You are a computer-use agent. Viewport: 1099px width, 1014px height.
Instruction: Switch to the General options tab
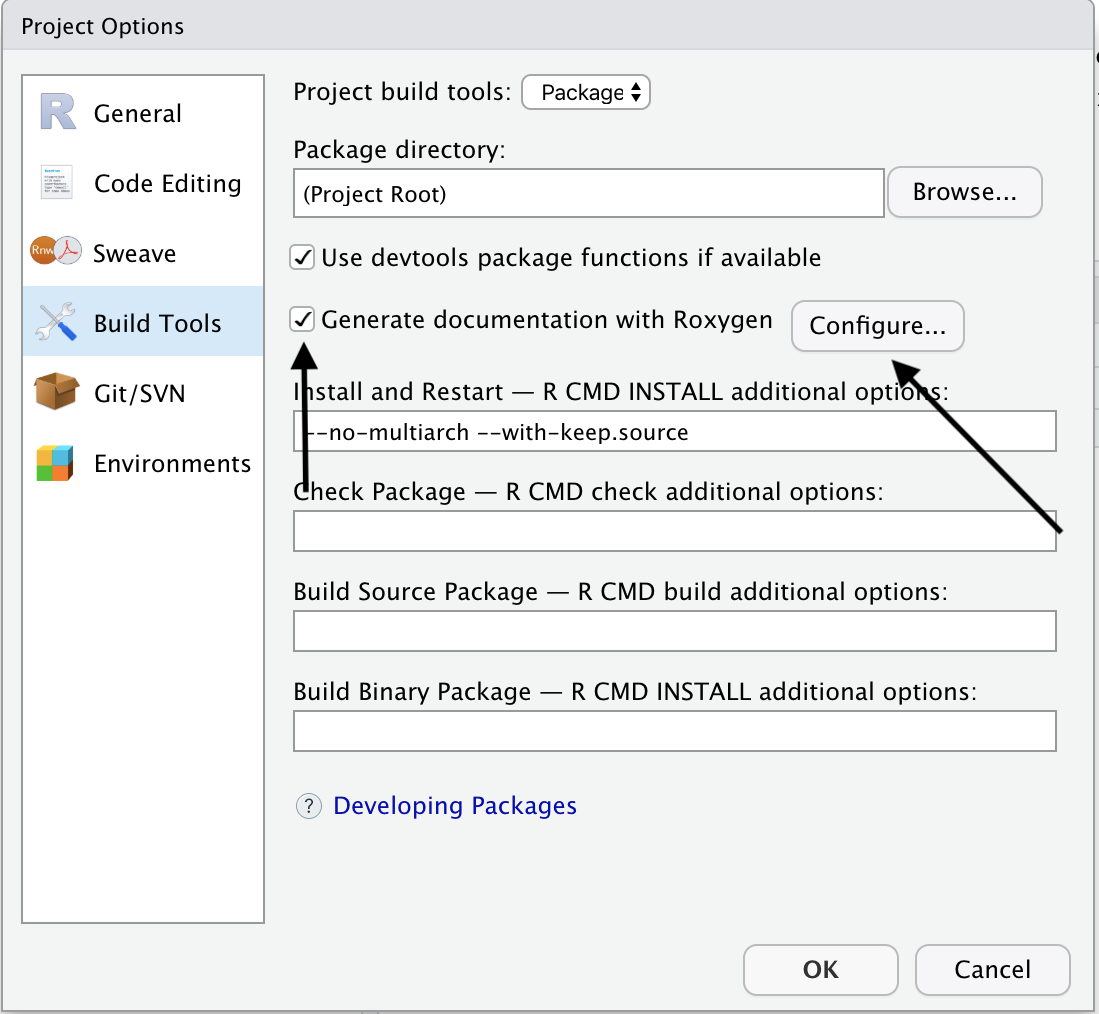tap(138, 113)
